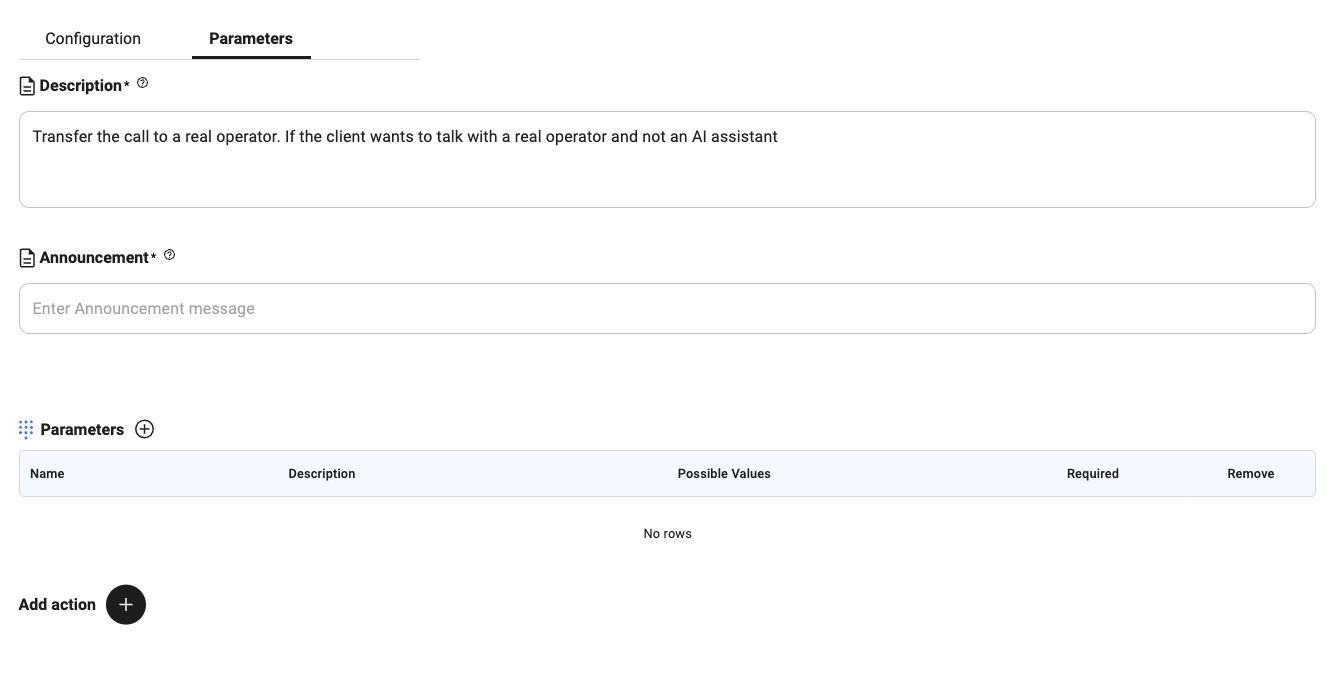Click the Required column header
The image size is (1340, 690).
click(1092, 473)
